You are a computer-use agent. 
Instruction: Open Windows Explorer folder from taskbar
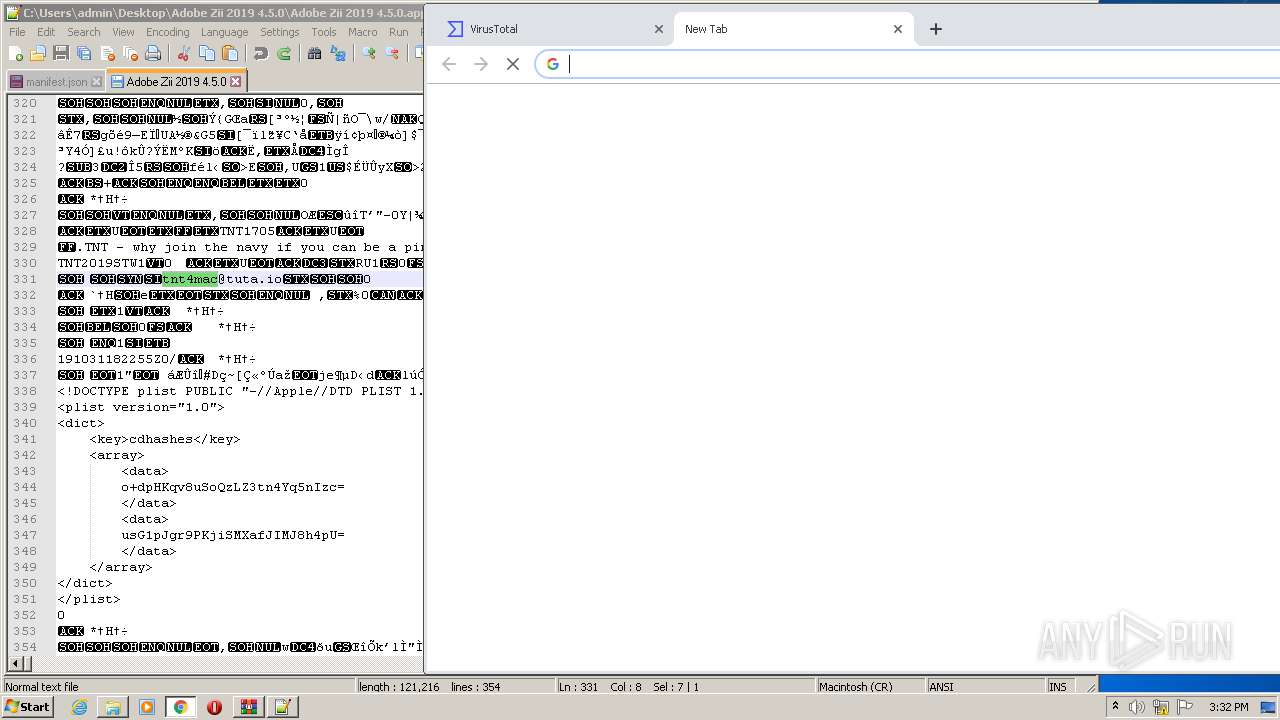click(x=113, y=707)
